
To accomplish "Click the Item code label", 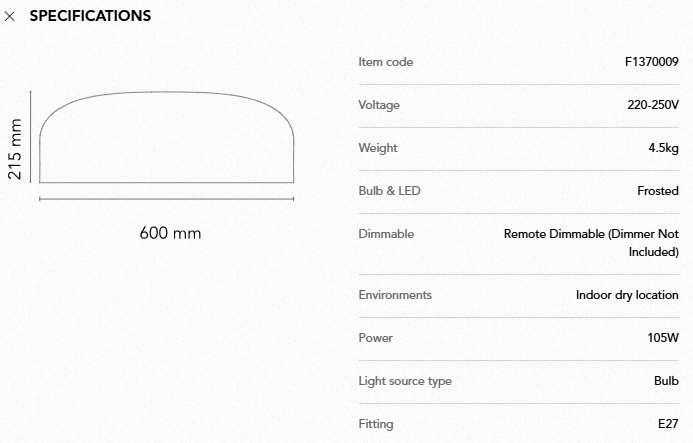I will point(385,62).
